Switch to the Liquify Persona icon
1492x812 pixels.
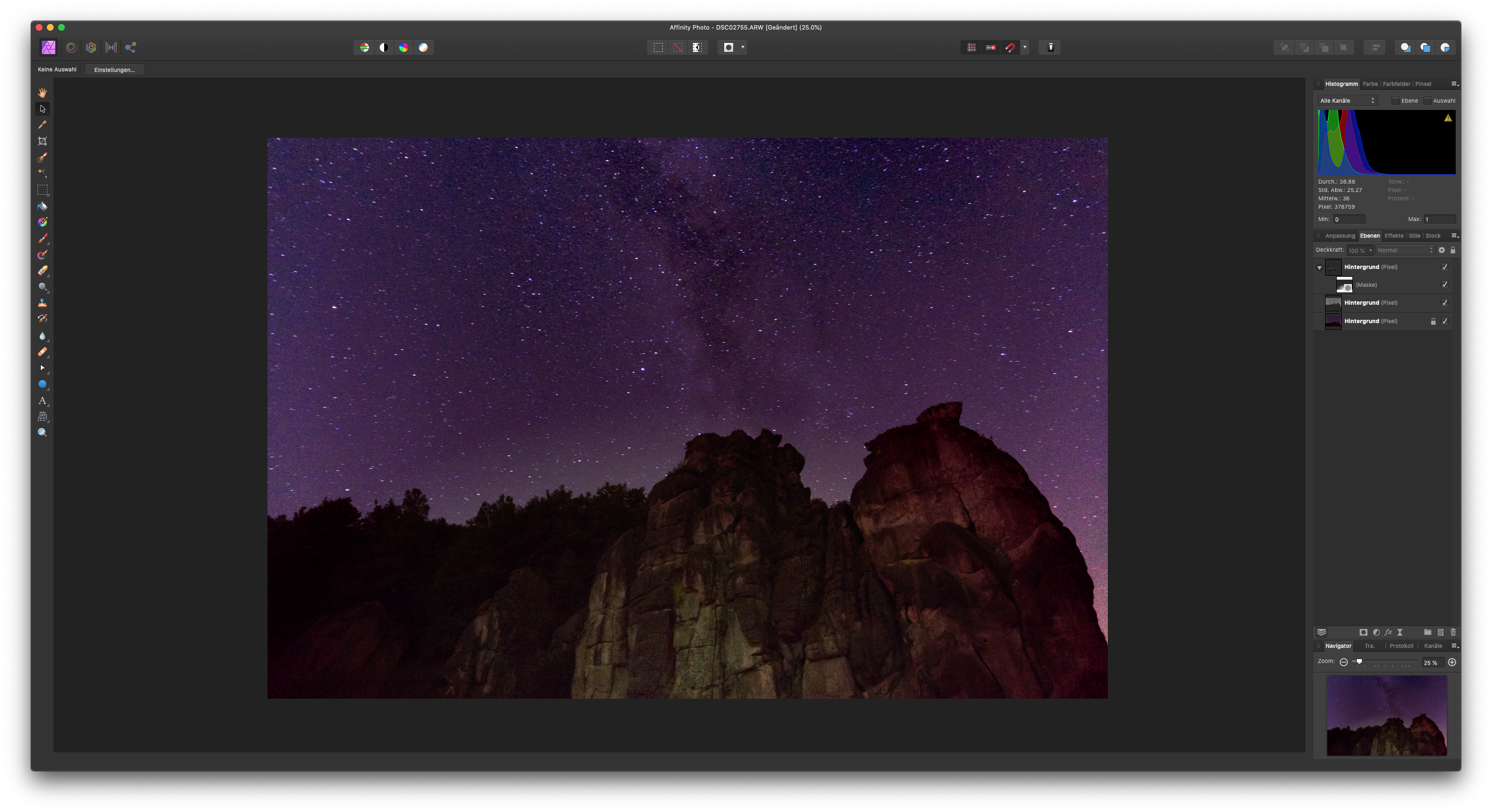coord(71,47)
